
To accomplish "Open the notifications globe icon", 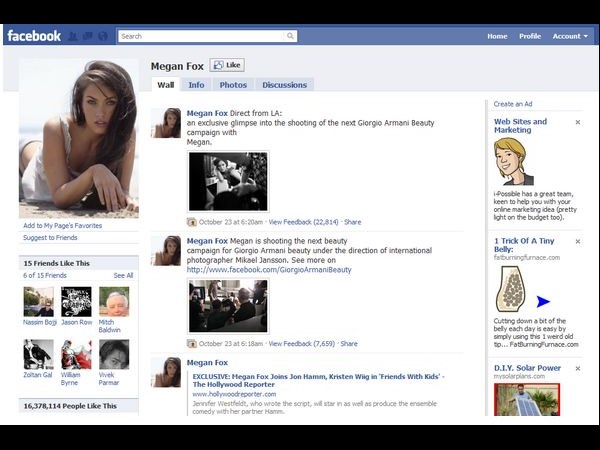I will [x=102, y=36].
